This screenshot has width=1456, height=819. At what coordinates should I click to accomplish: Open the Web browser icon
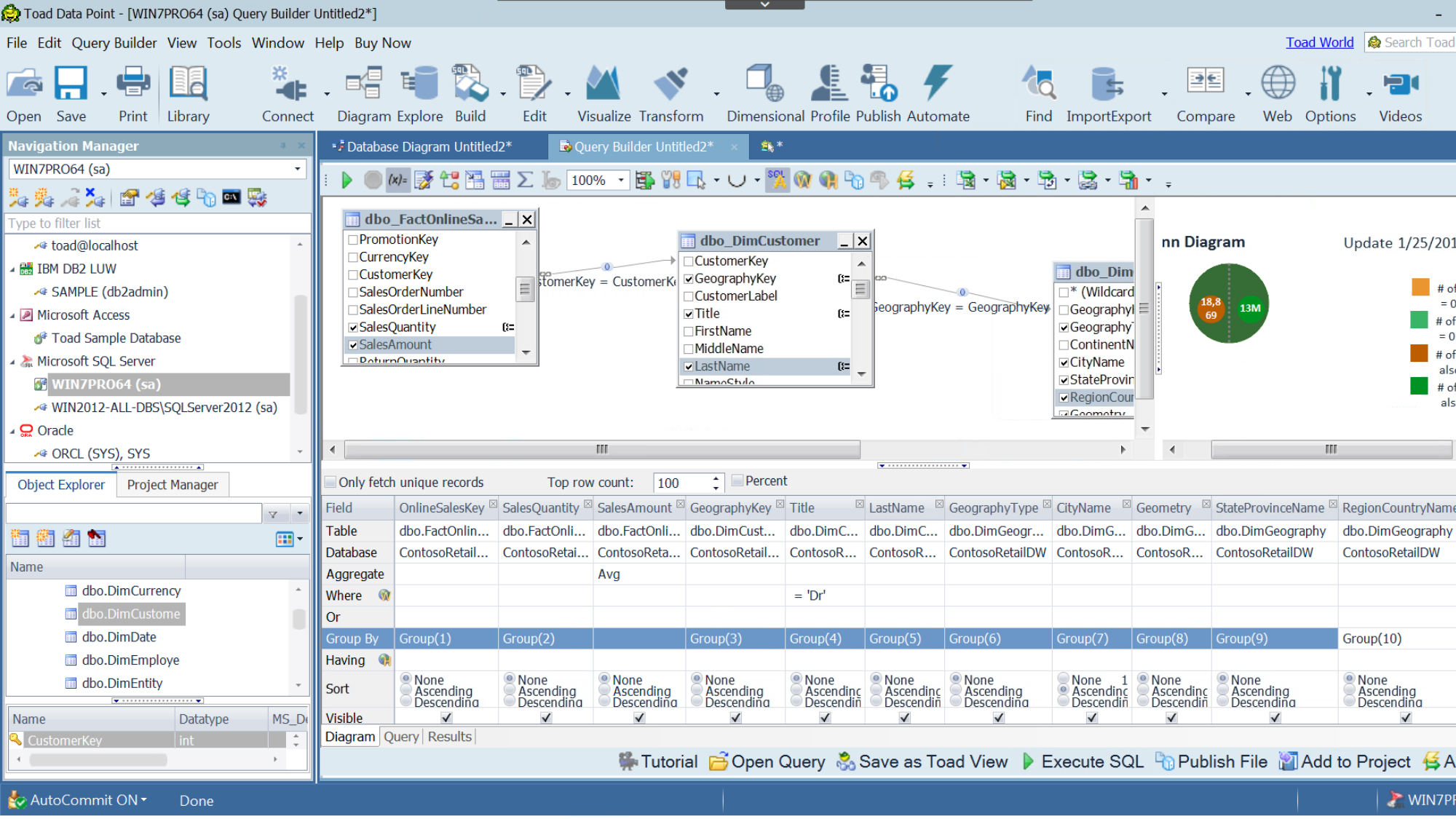pos(1278,84)
